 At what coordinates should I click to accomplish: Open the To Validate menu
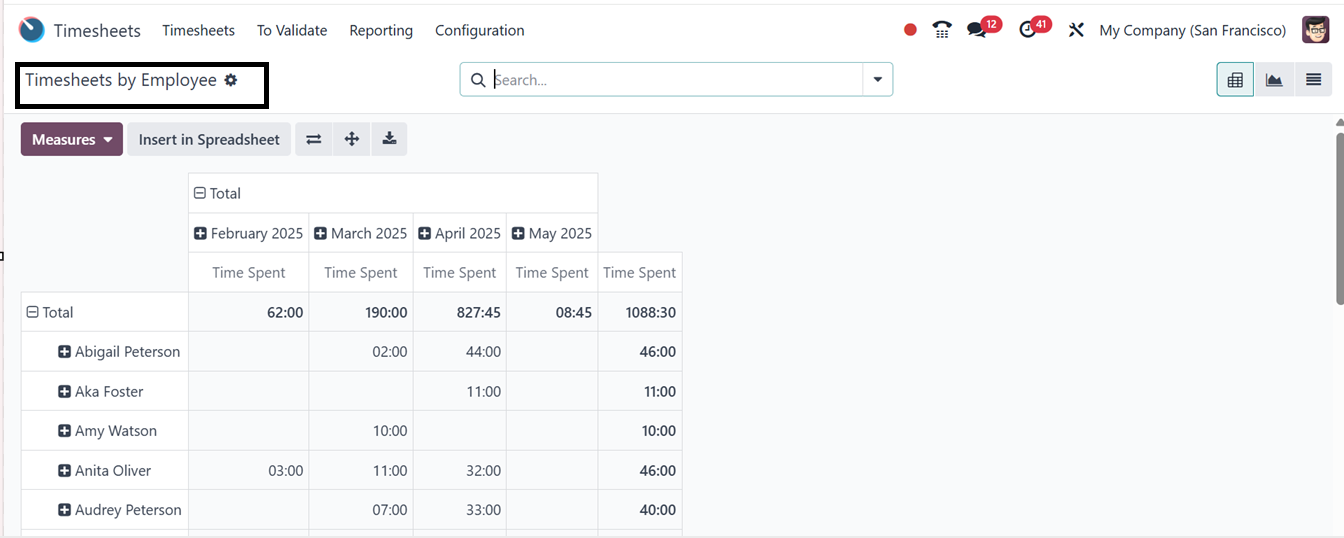click(292, 30)
